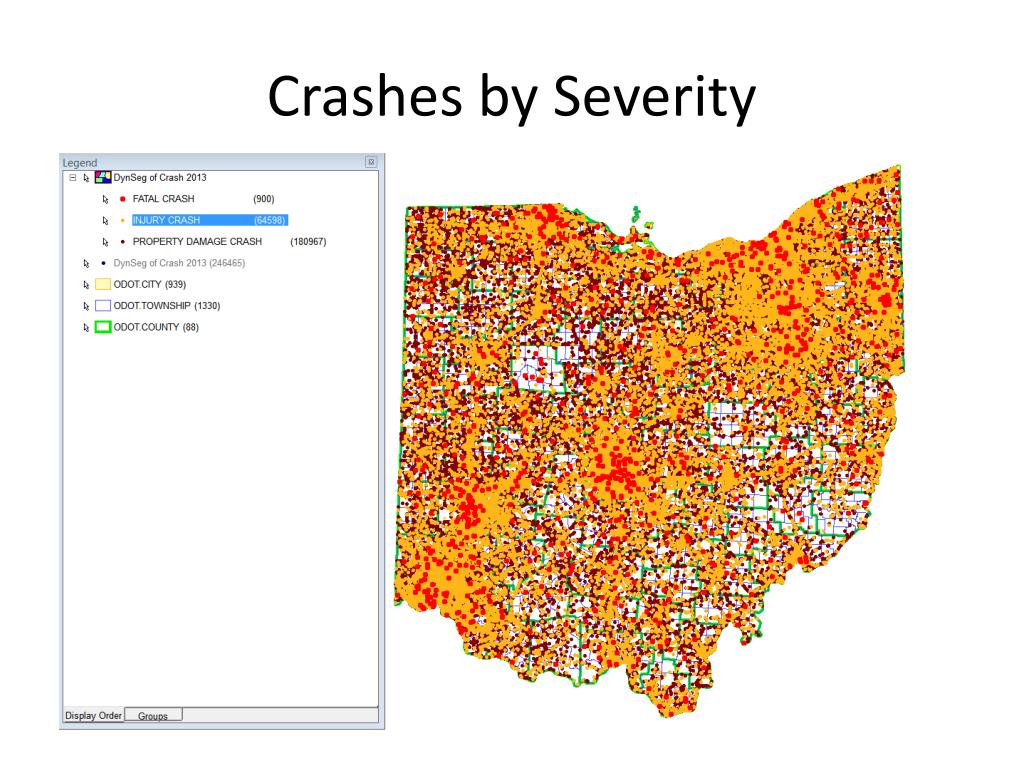1024x768 pixels.
Task: Click the orange INJURY CRASH symbol
Action: click(x=122, y=220)
